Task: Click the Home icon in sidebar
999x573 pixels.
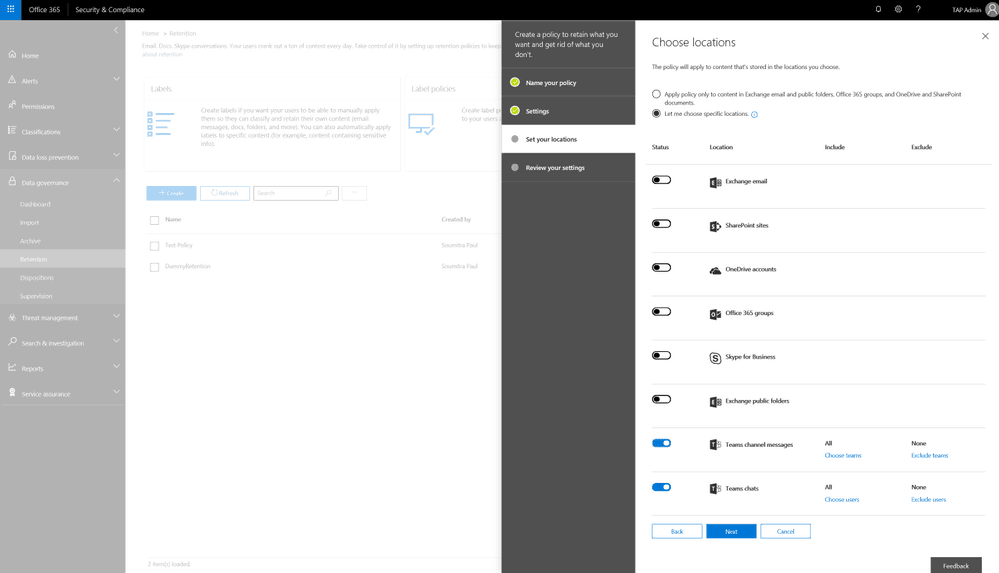Action: pyautogui.click(x=12, y=54)
